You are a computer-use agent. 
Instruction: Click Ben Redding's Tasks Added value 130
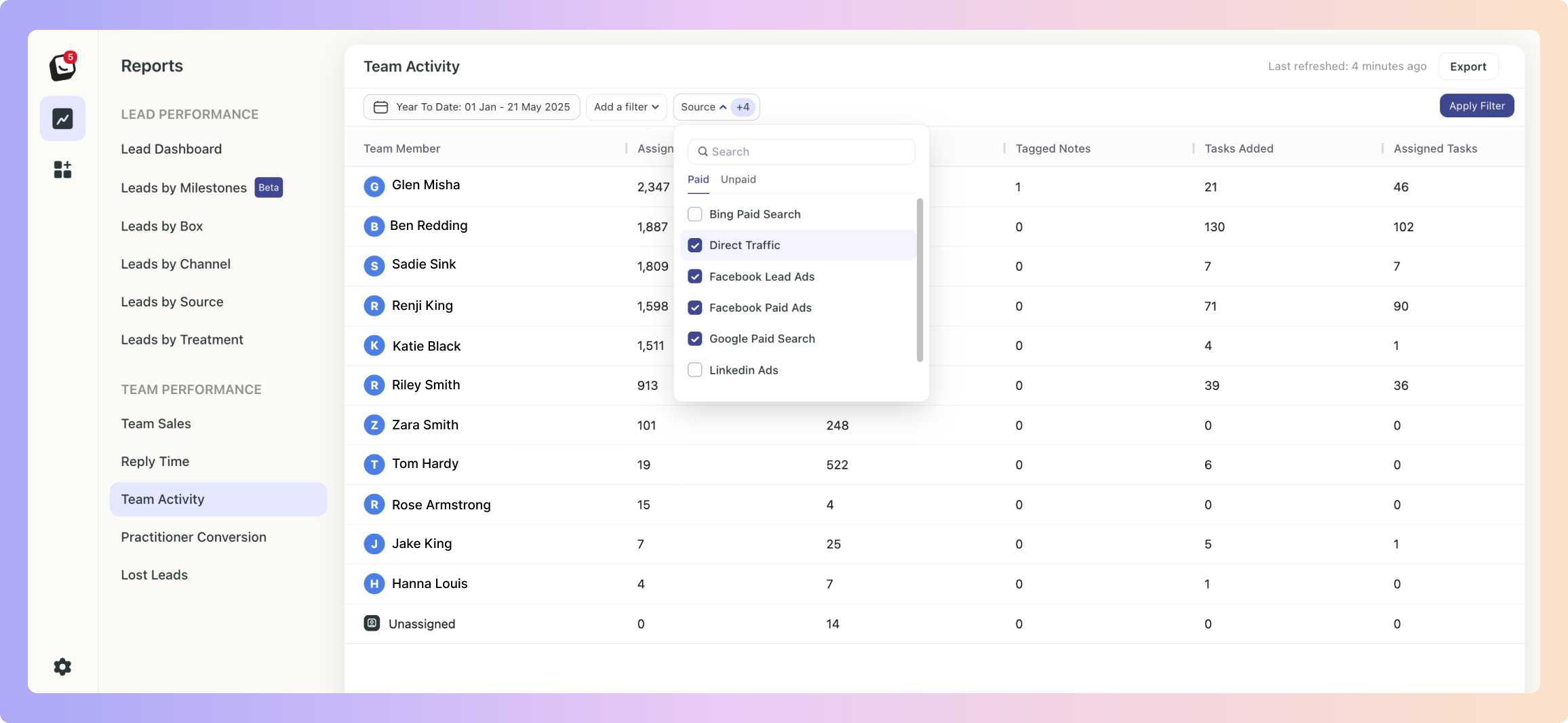pos(1215,227)
